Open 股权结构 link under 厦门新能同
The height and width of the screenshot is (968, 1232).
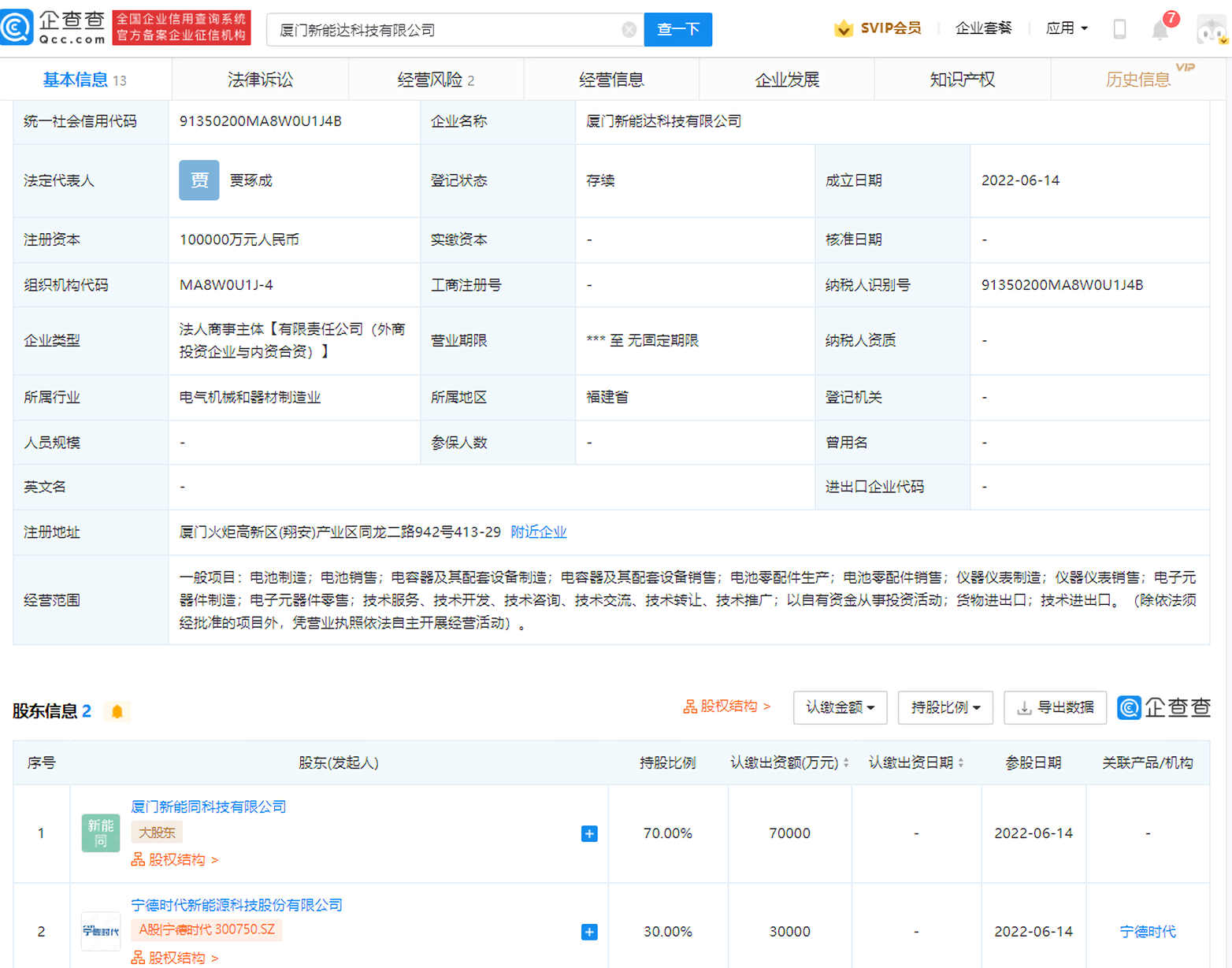pos(175,859)
